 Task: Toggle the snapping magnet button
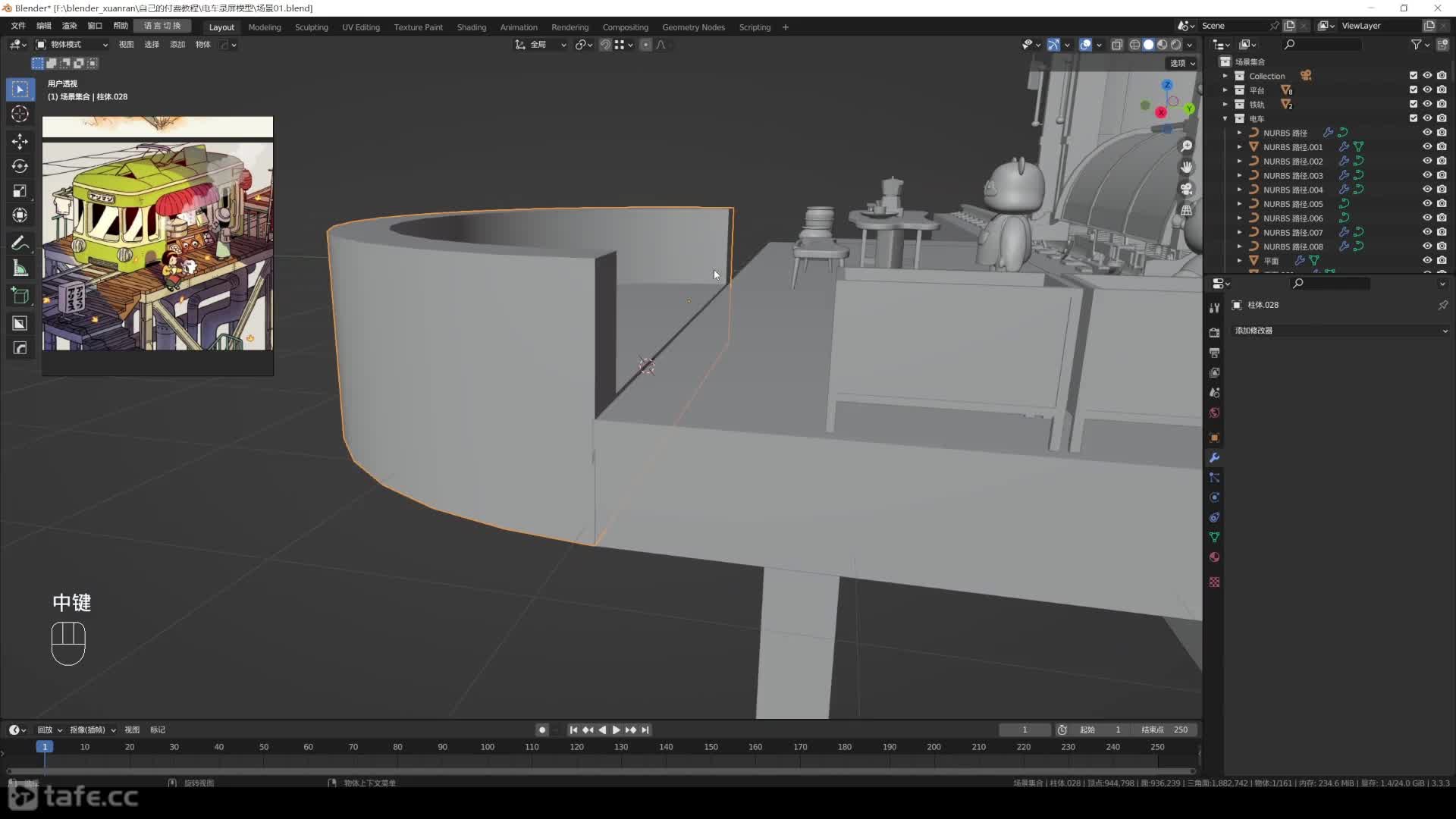(605, 45)
